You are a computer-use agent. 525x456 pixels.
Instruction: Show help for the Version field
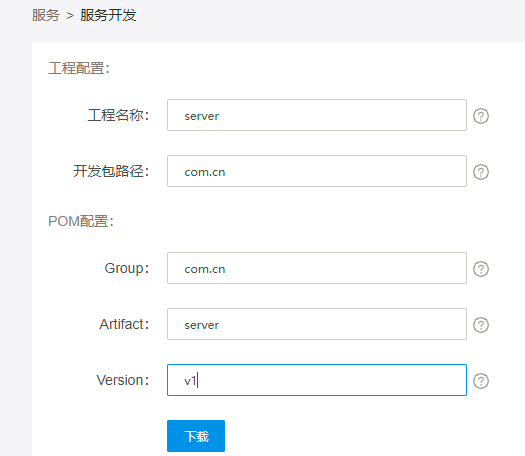click(481, 381)
